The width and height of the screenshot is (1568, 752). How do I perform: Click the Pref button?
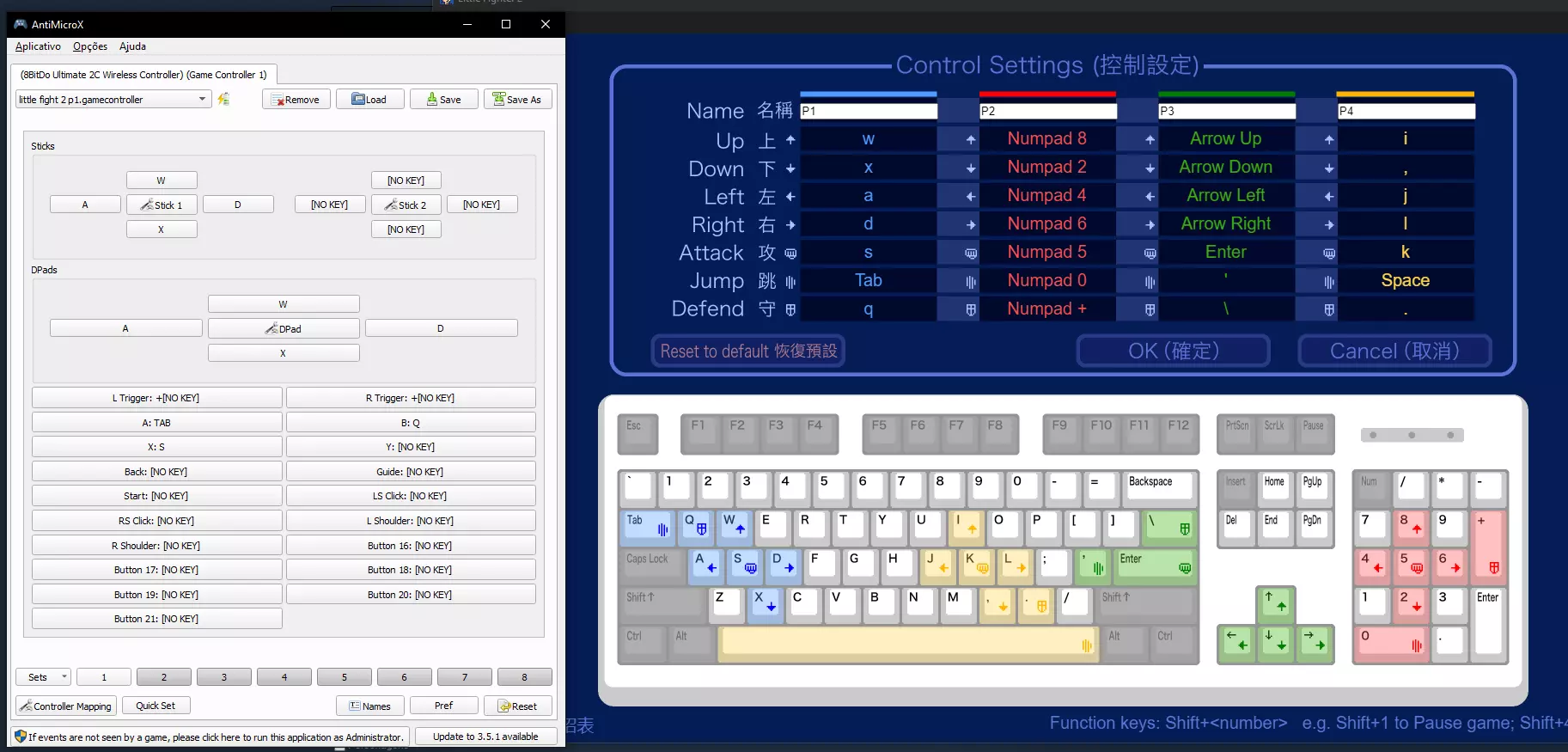444,706
